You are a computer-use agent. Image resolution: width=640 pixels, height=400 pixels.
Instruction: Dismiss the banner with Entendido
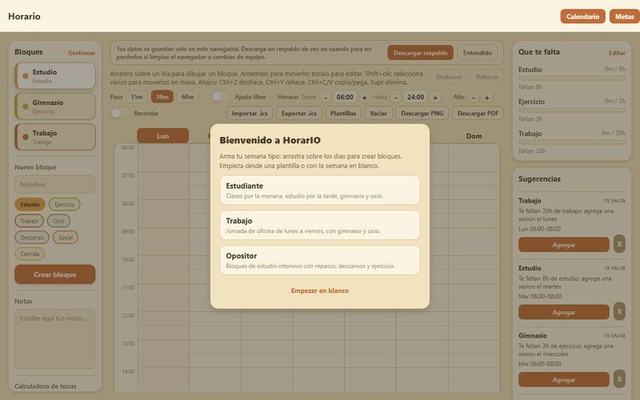(x=477, y=53)
